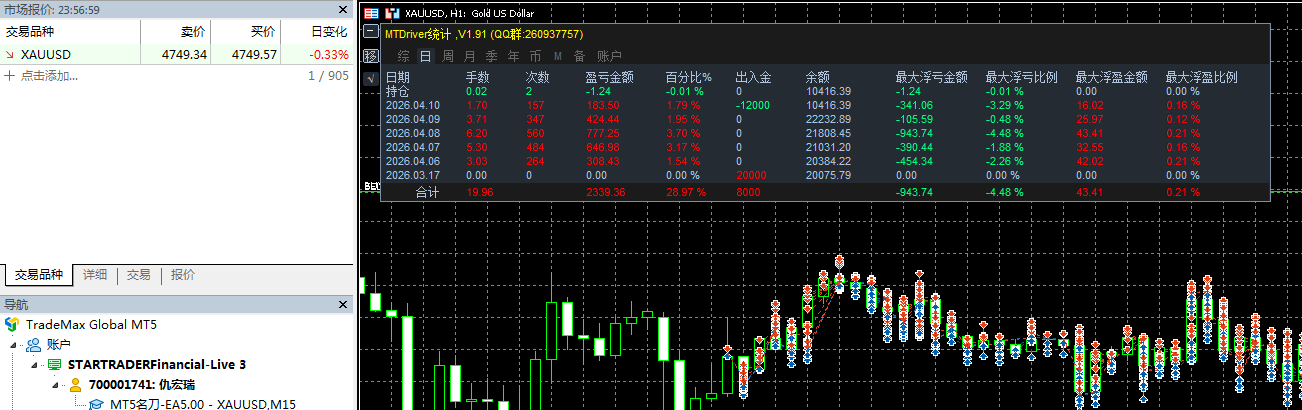This screenshot has width=1302, height=410.
Task: Select the 年 yearly tab
Action: (514, 56)
